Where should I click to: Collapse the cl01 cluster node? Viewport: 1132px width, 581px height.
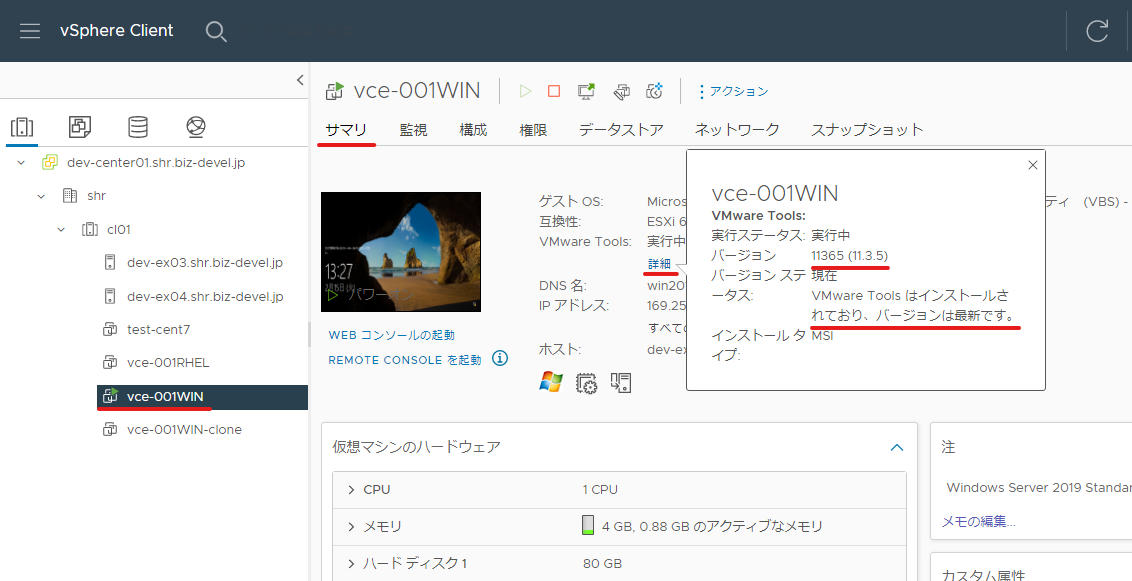click(61, 230)
